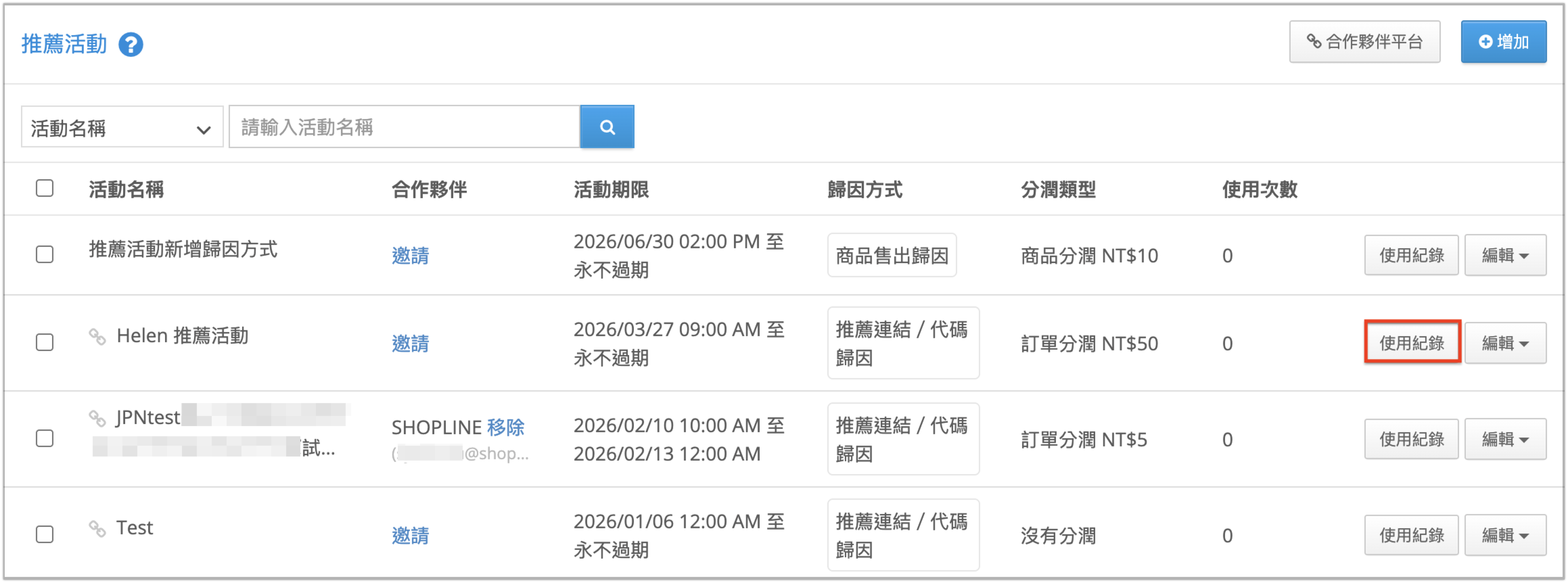The width and height of the screenshot is (1568, 583).
Task: Click the search magnifier button
Action: [x=607, y=126]
